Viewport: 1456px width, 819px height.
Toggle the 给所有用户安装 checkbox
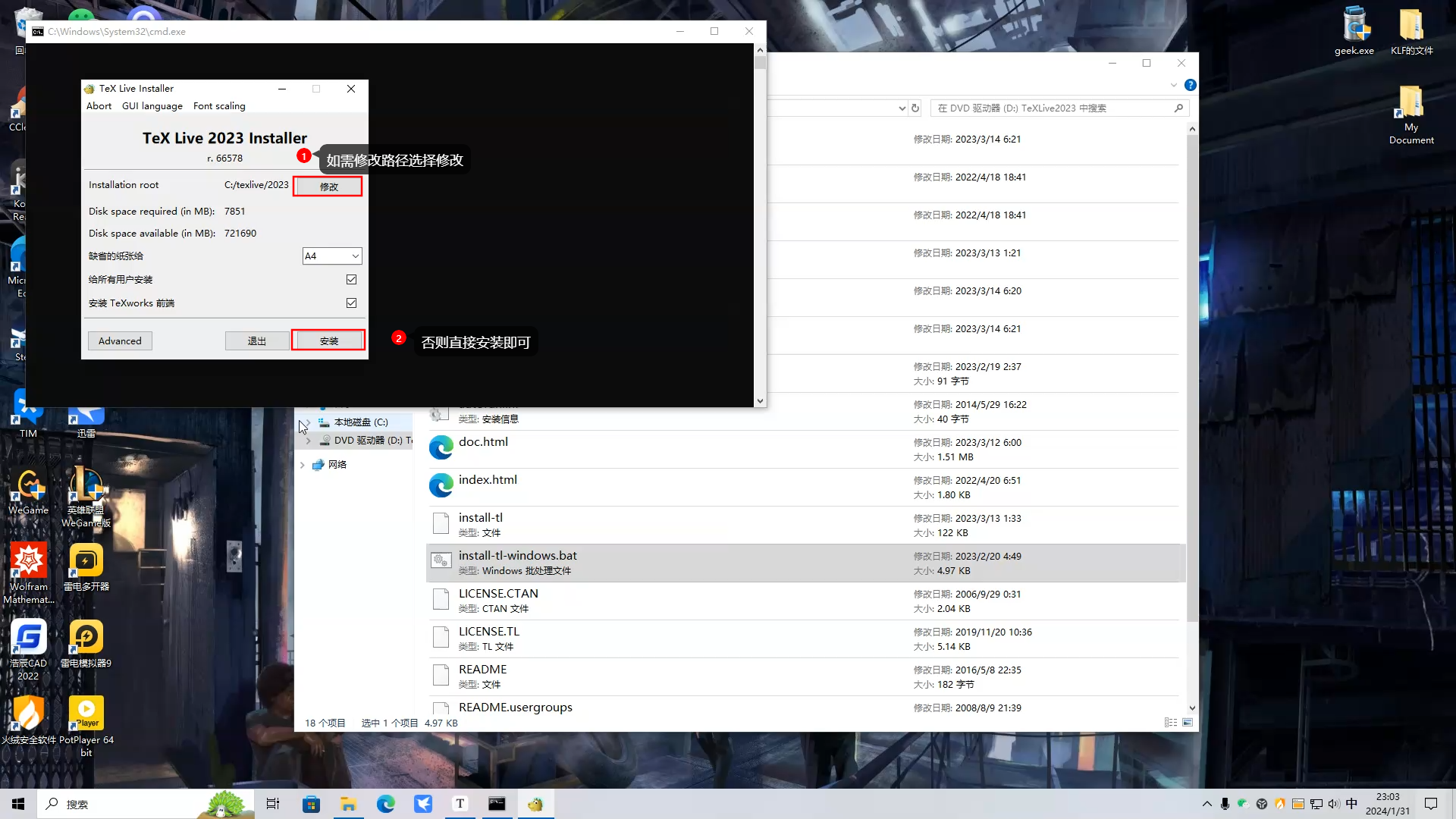(351, 279)
